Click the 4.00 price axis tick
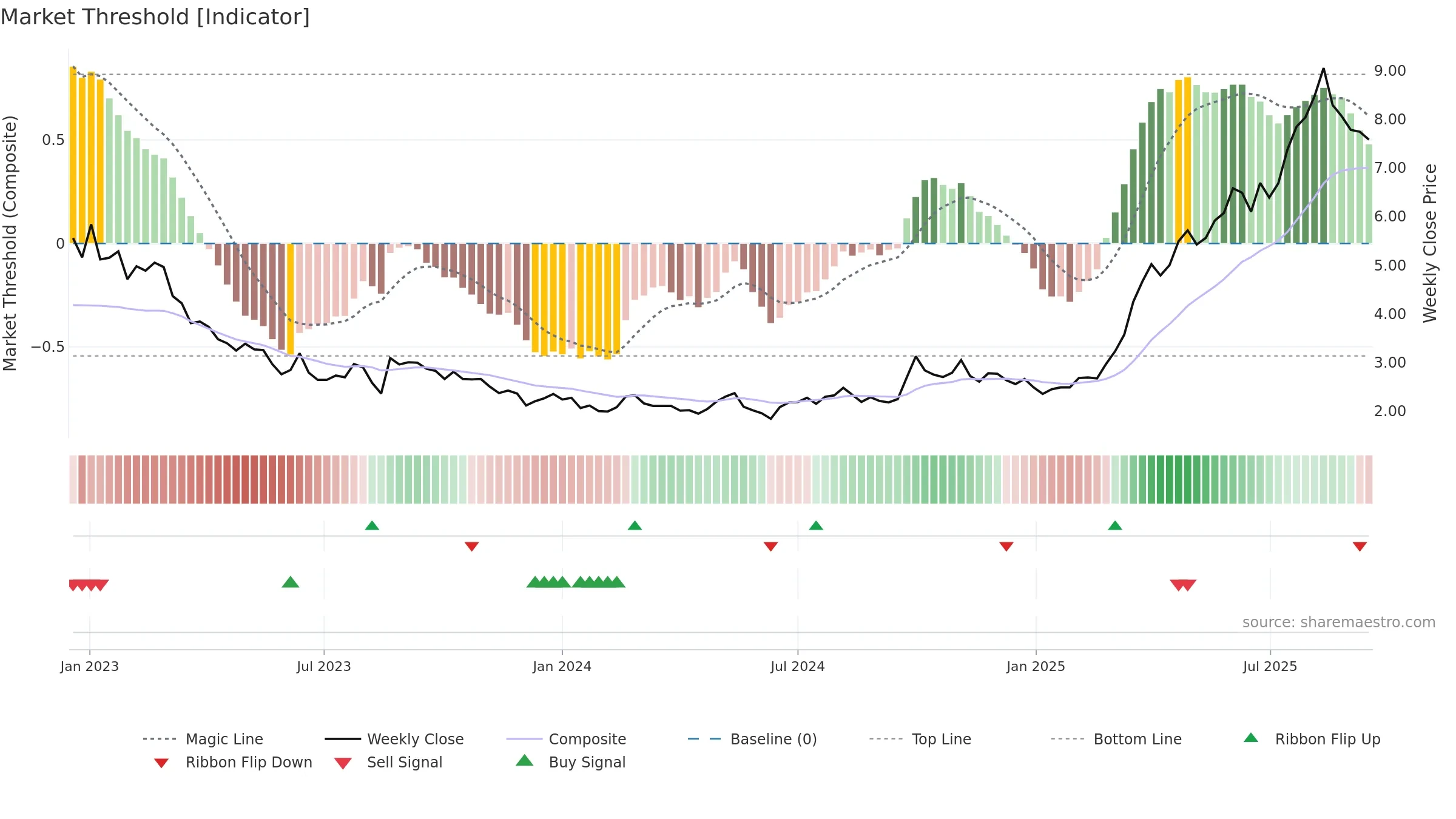Image resolution: width=1456 pixels, height=819 pixels. pyautogui.click(x=1390, y=314)
